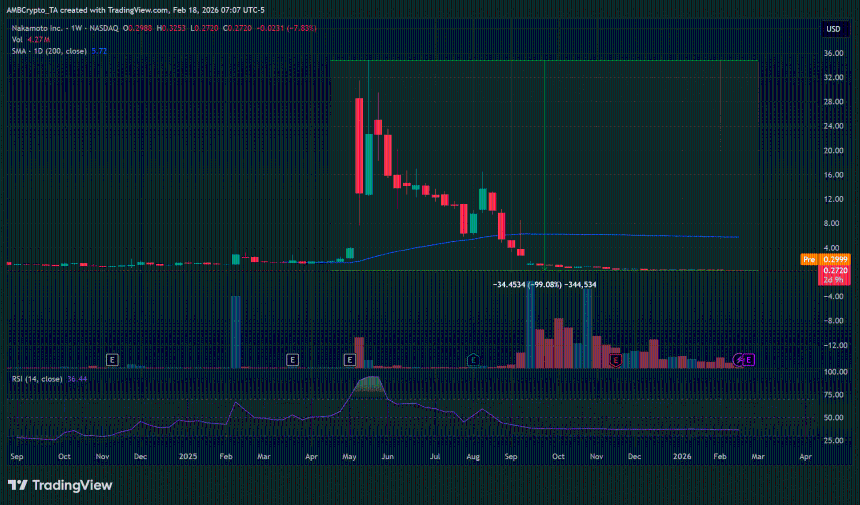This screenshot has width=860, height=505.
Task: Select the purple upcoming earnings E marker
Action: [x=749, y=360]
